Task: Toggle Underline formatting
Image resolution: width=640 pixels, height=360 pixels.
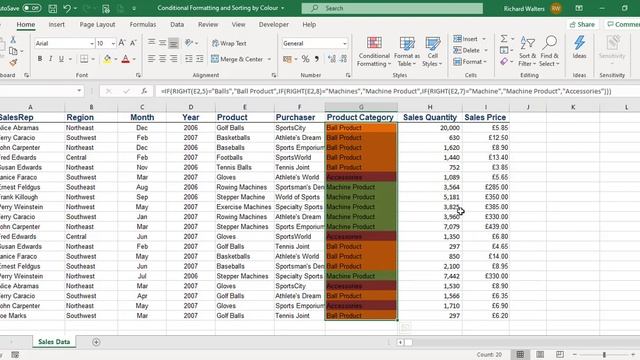Action: coord(61,59)
